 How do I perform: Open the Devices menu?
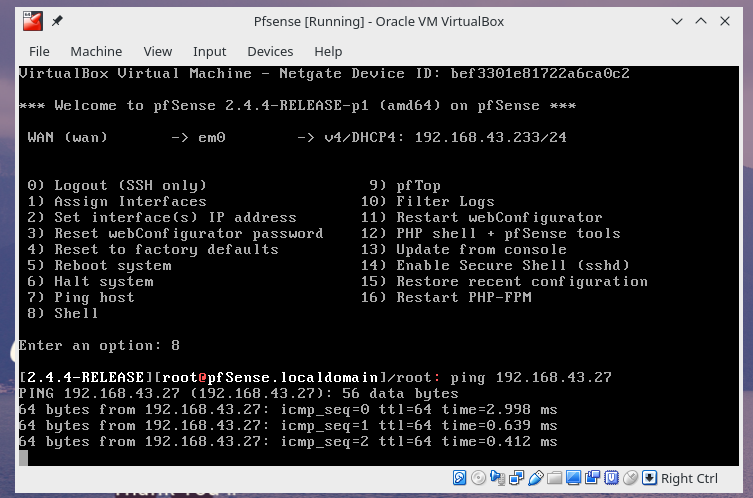click(x=270, y=51)
